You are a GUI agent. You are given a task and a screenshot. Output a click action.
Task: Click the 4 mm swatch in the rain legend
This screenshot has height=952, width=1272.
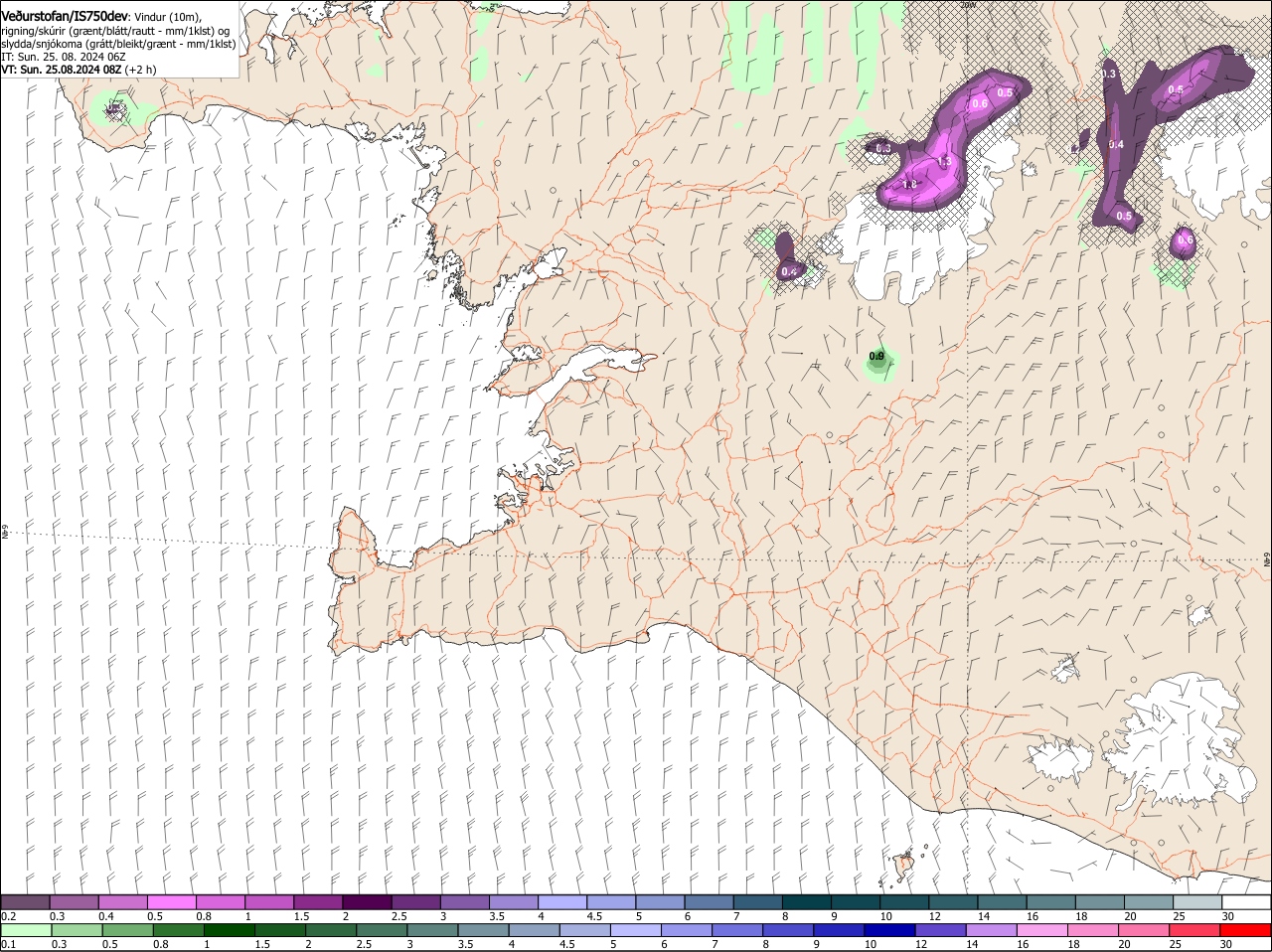pos(533,930)
